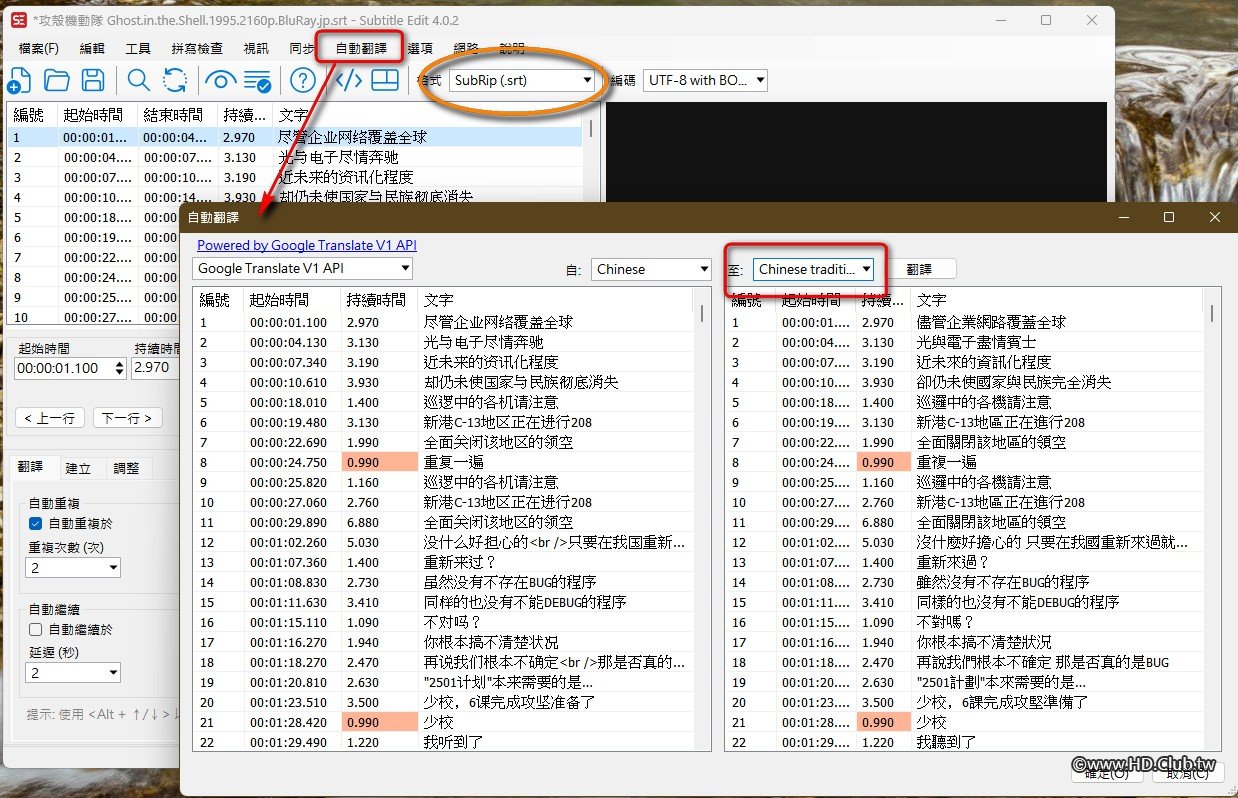Viewport: 1238px width, 798px height.
Task: Expand the Google Translate V1 API engine dropdown
Action: (x=302, y=268)
